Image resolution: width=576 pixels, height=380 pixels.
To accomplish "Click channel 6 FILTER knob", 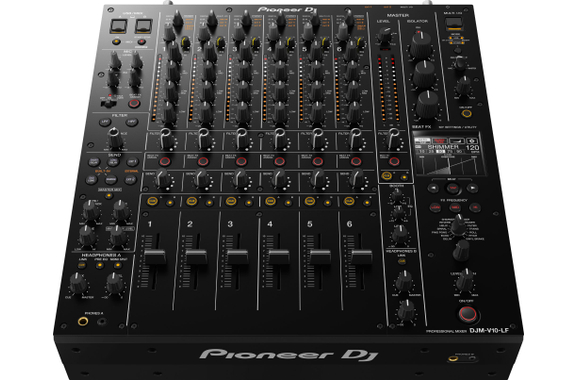I will coord(356,139).
